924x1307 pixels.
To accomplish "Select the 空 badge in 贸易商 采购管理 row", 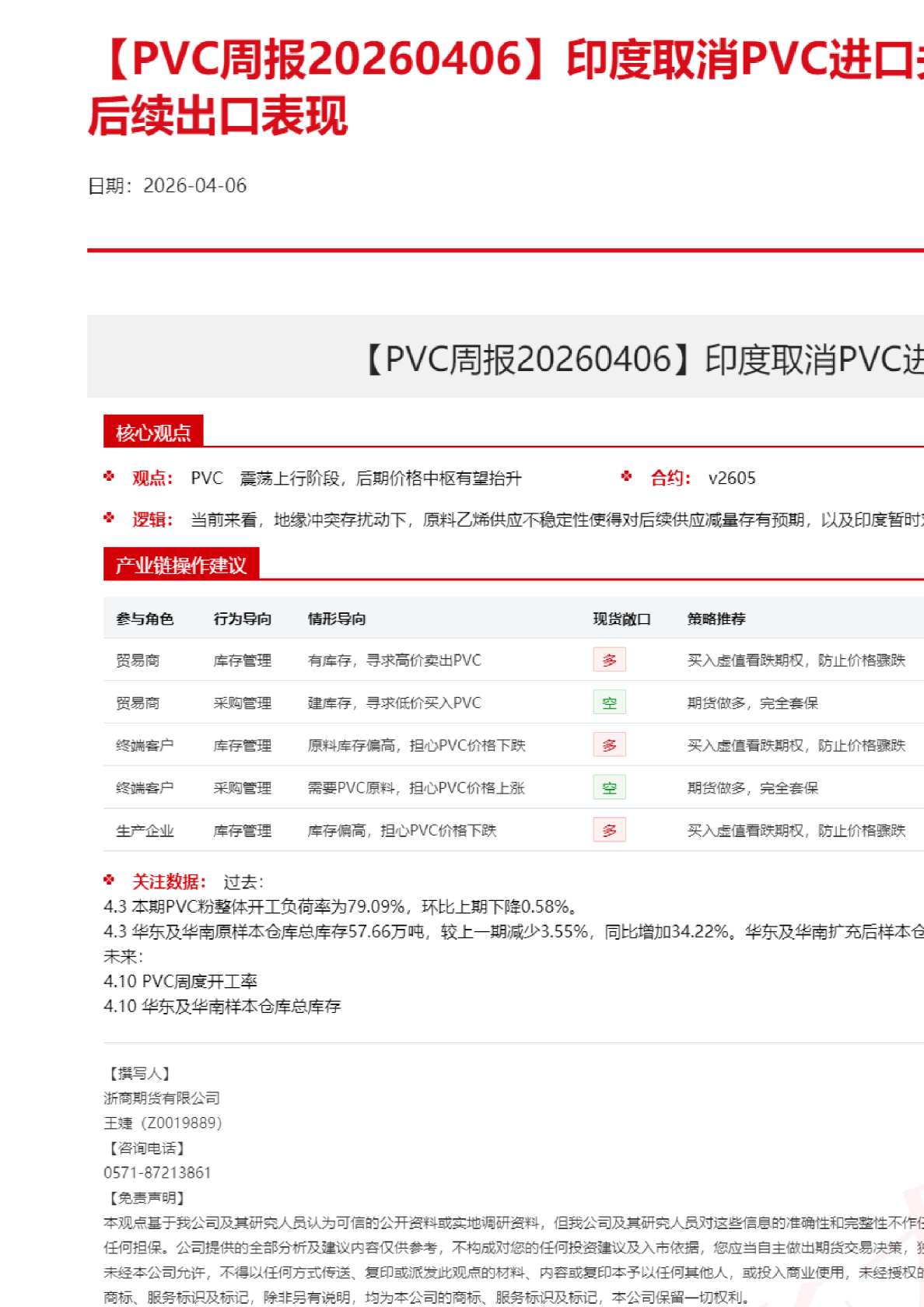I will tap(609, 703).
